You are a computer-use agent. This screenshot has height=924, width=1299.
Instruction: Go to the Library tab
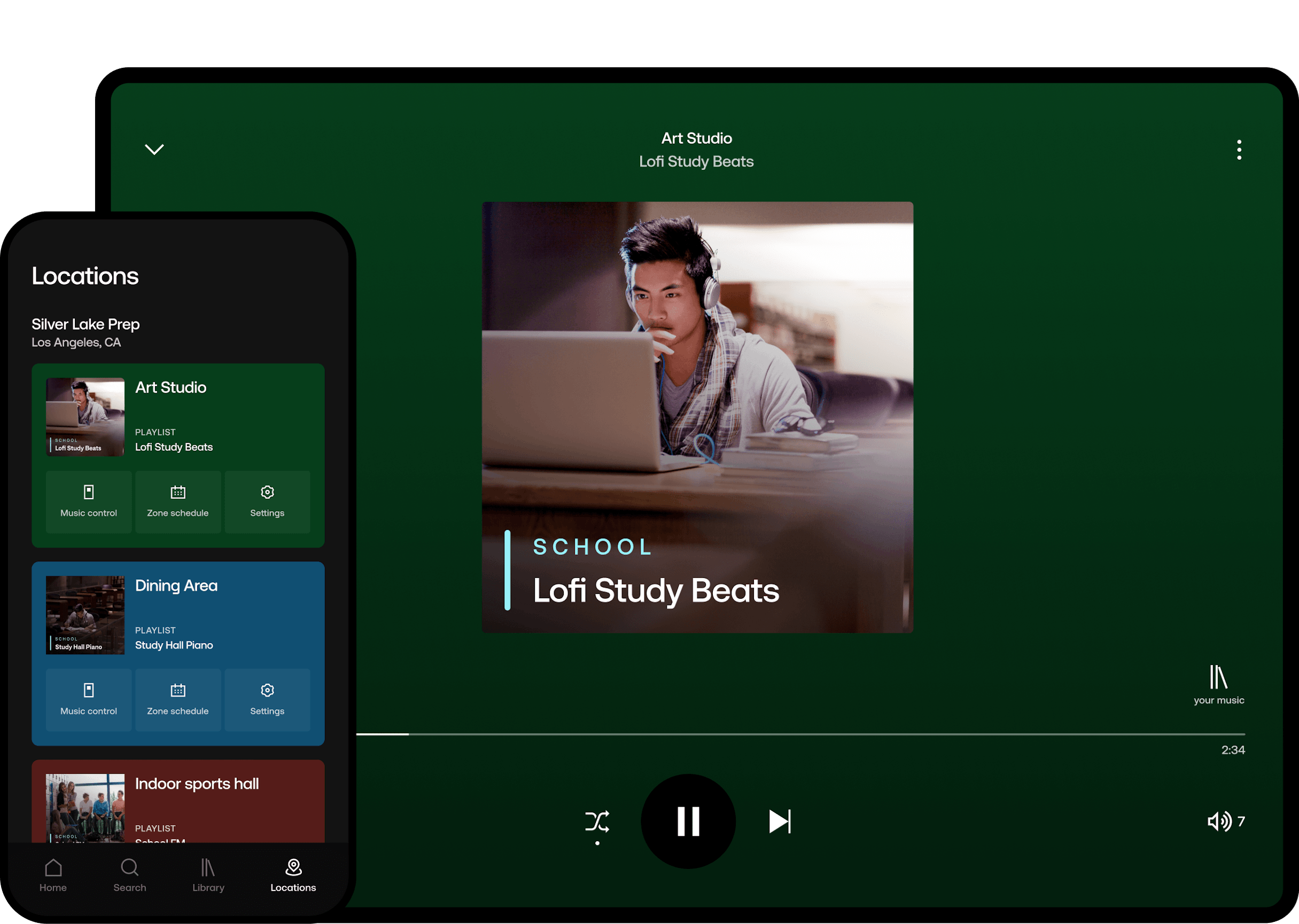coord(208,875)
